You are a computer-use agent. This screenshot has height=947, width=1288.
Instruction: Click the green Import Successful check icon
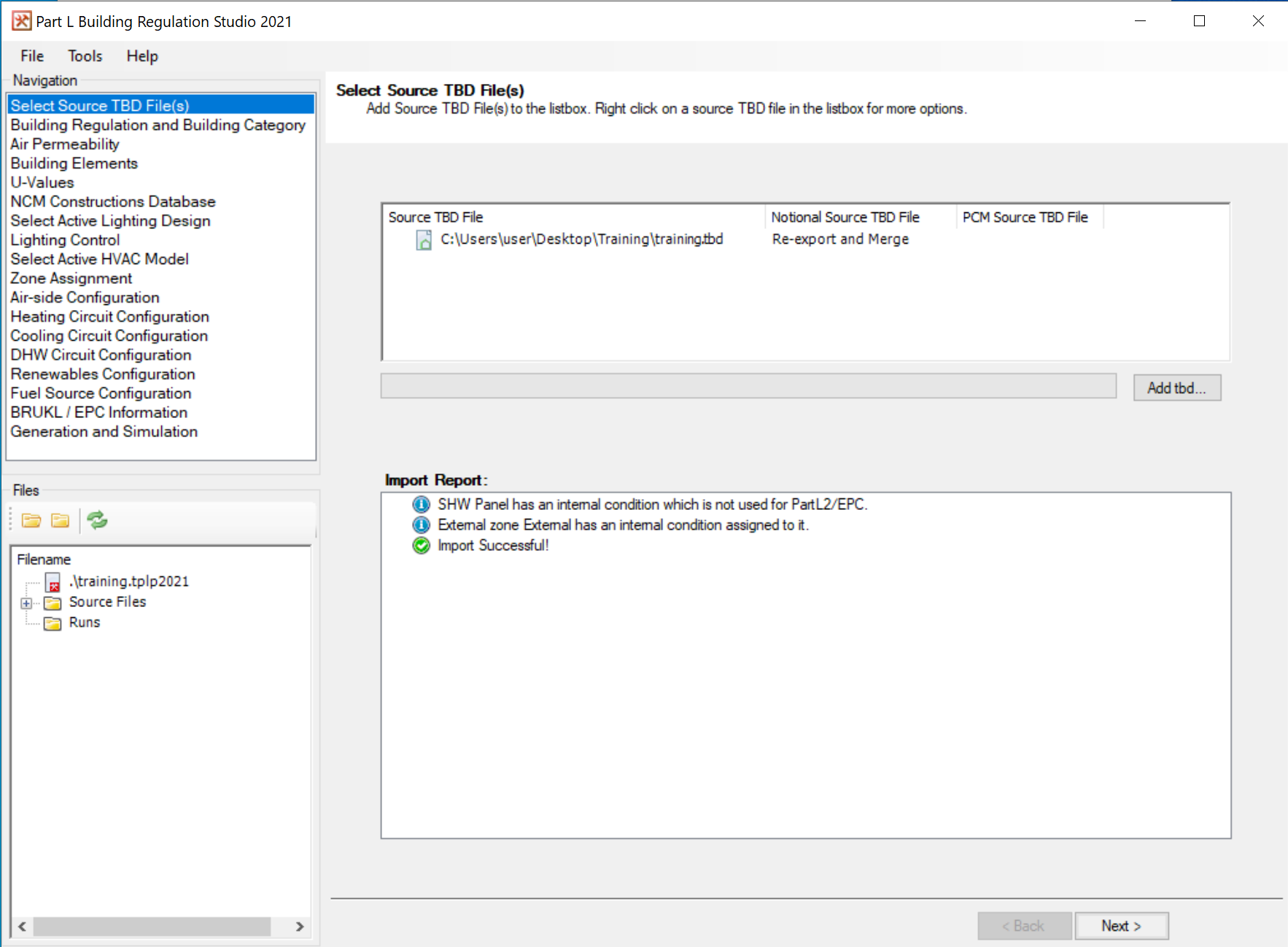pyautogui.click(x=422, y=545)
